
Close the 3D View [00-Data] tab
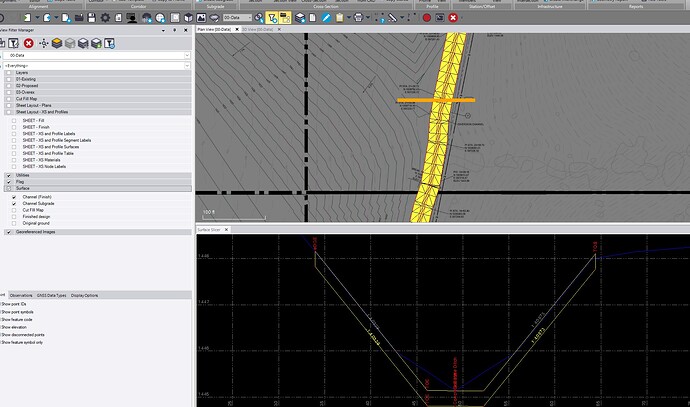pyautogui.click(x=279, y=29)
